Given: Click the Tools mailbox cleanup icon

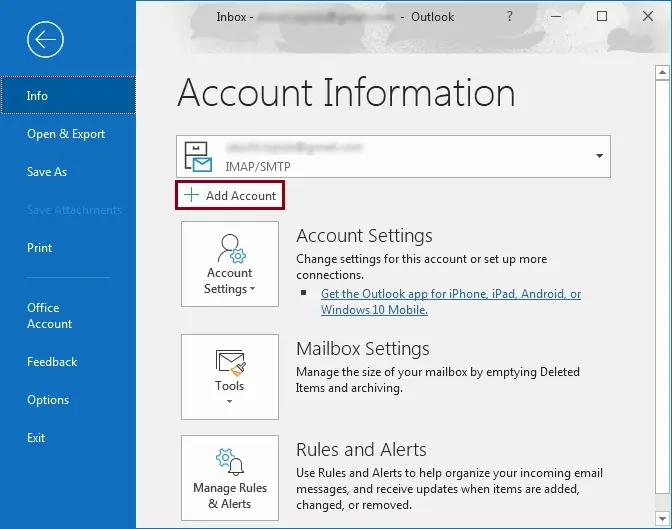Looking at the screenshot, I should [229, 361].
